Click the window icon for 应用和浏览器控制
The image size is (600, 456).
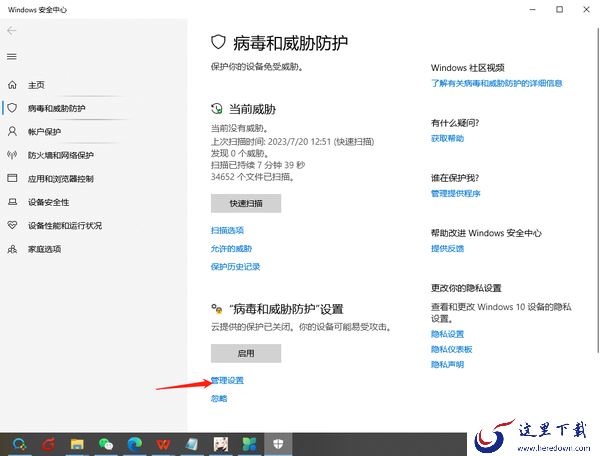point(12,178)
